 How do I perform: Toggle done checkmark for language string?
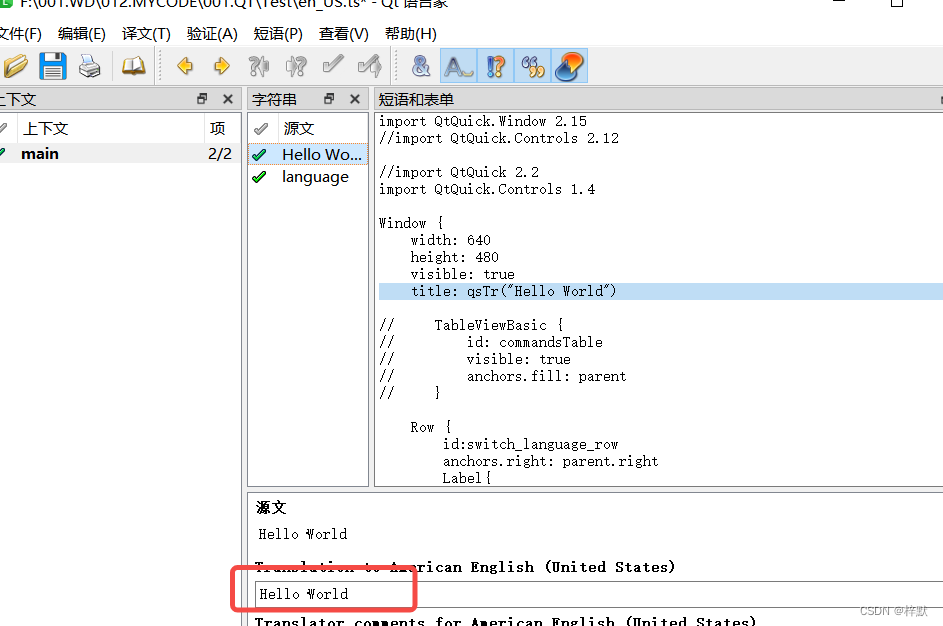[259, 177]
